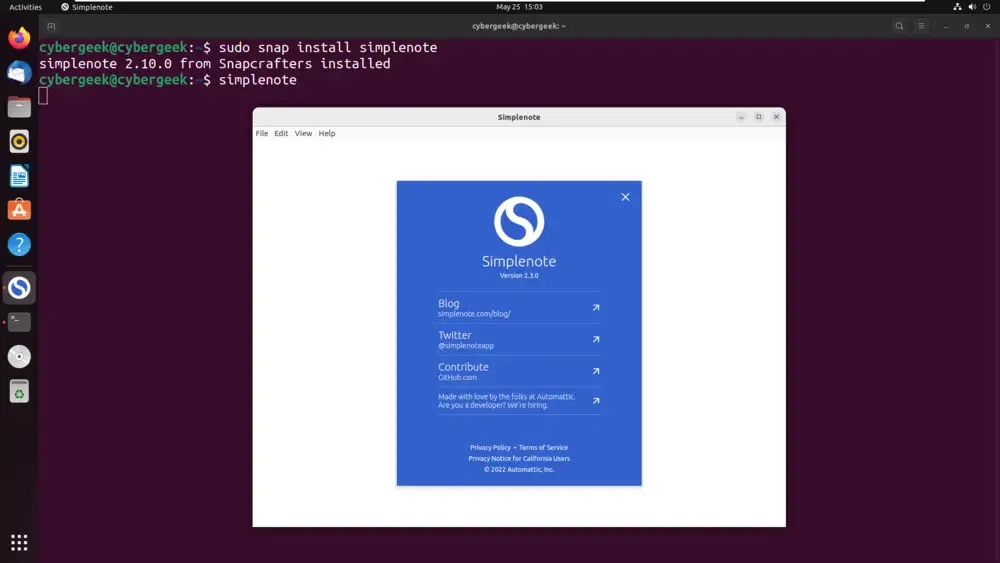Open the Privacy Policy link
Viewport: 1000px width, 563px height.
490,448
